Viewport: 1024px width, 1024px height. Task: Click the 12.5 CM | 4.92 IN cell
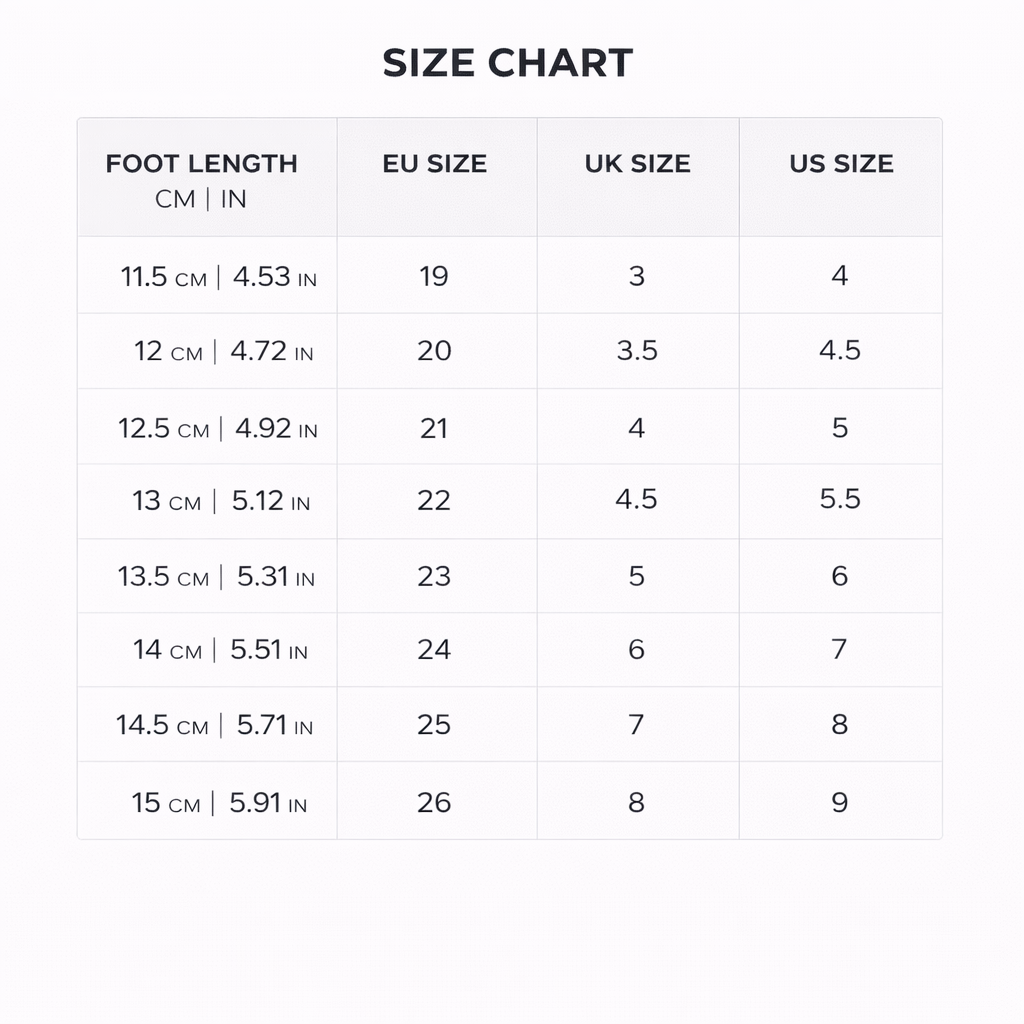[207, 427]
